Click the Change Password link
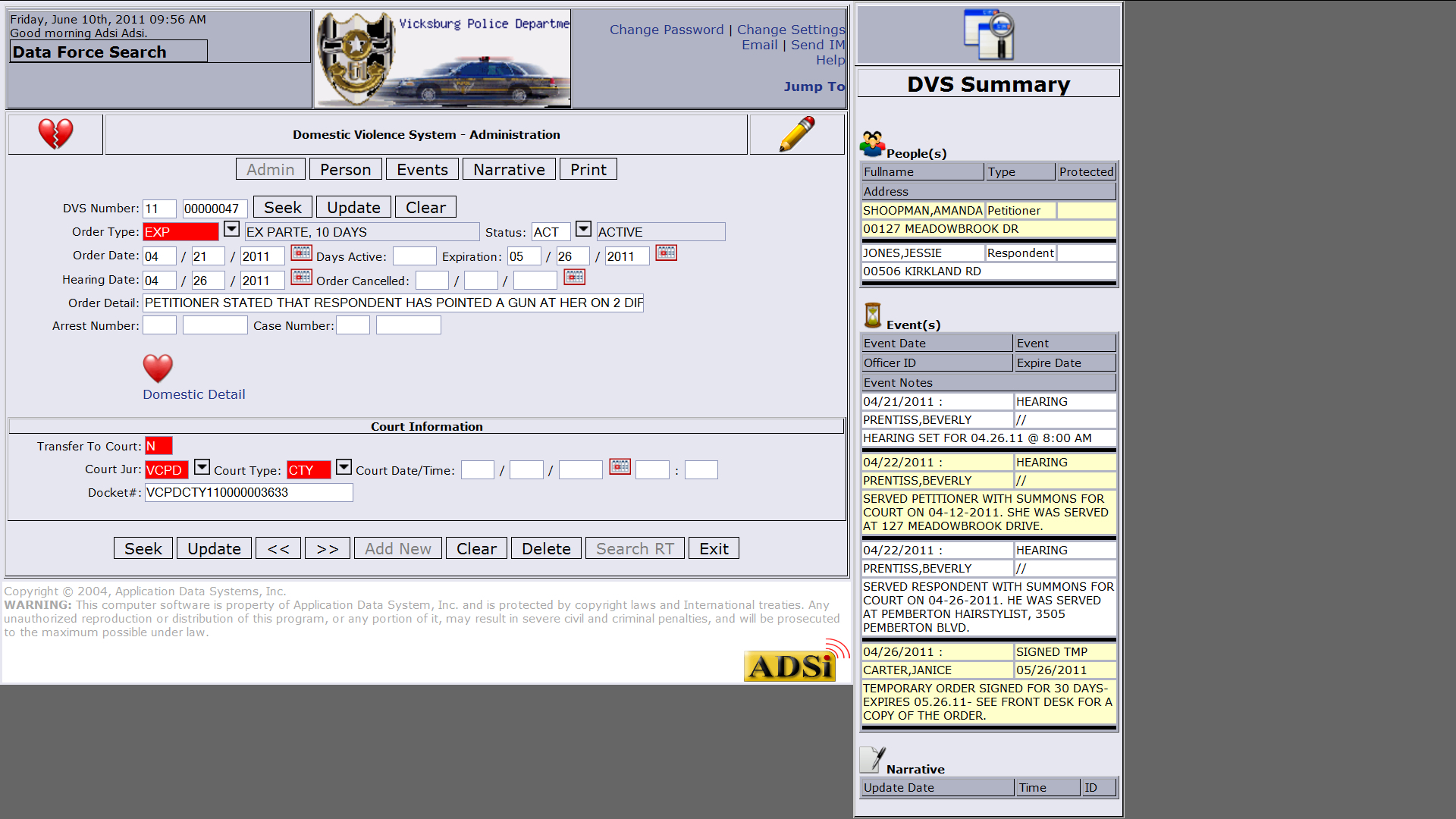1456x819 pixels. (x=667, y=30)
